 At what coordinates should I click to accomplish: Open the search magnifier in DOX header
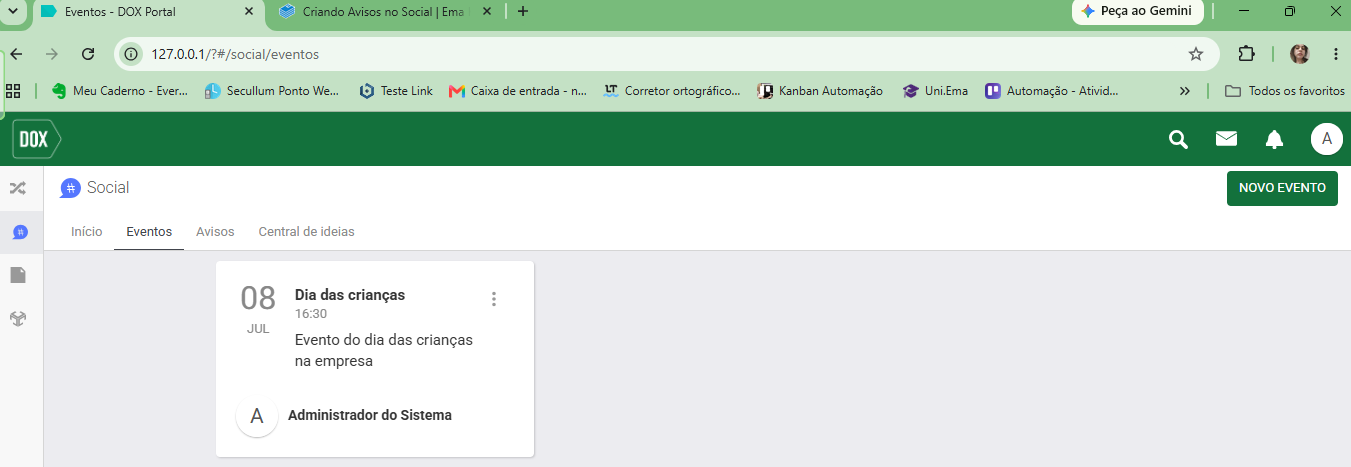[1179, 139]
